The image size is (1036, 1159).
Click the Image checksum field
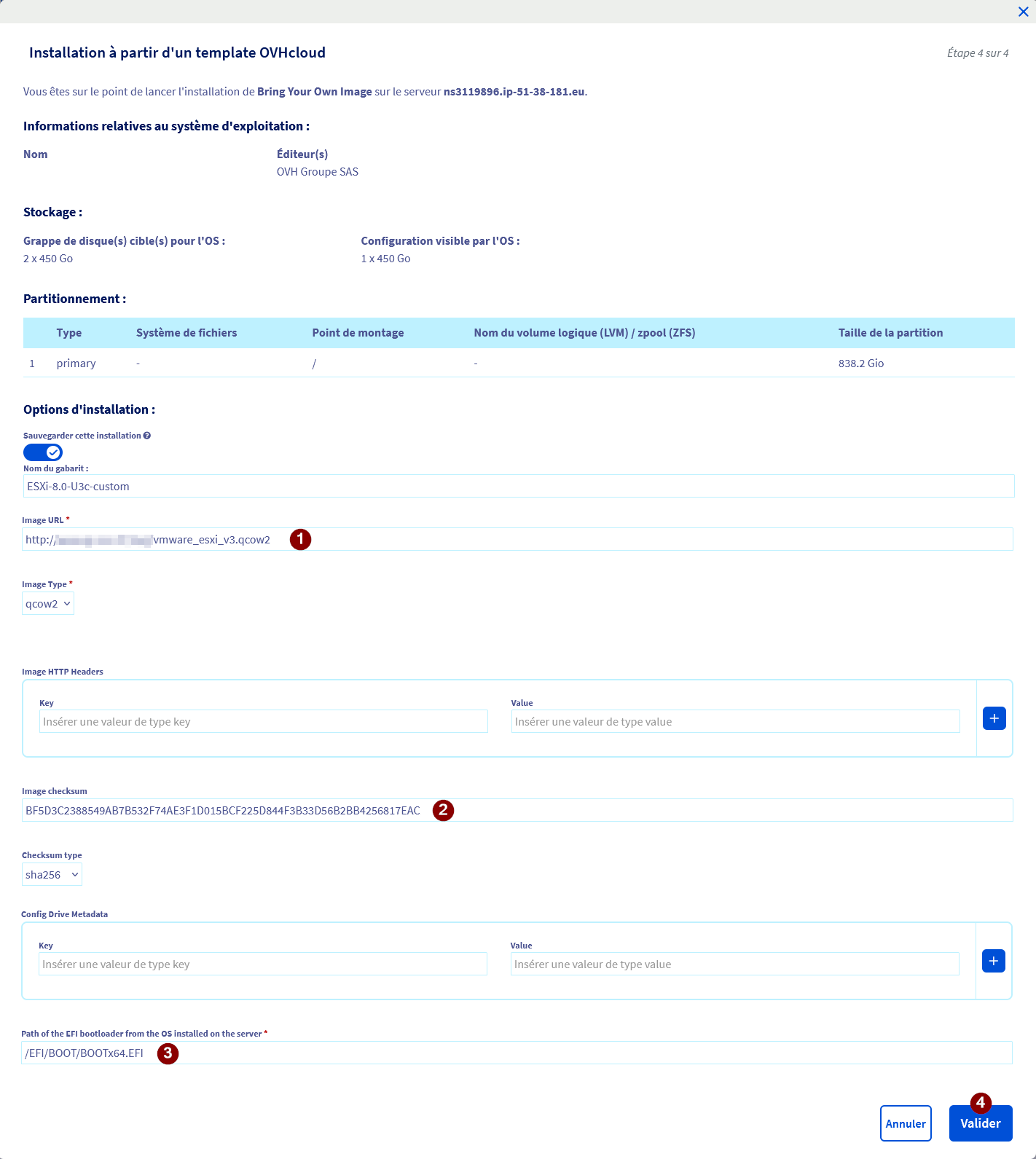(x=517, y=811)
